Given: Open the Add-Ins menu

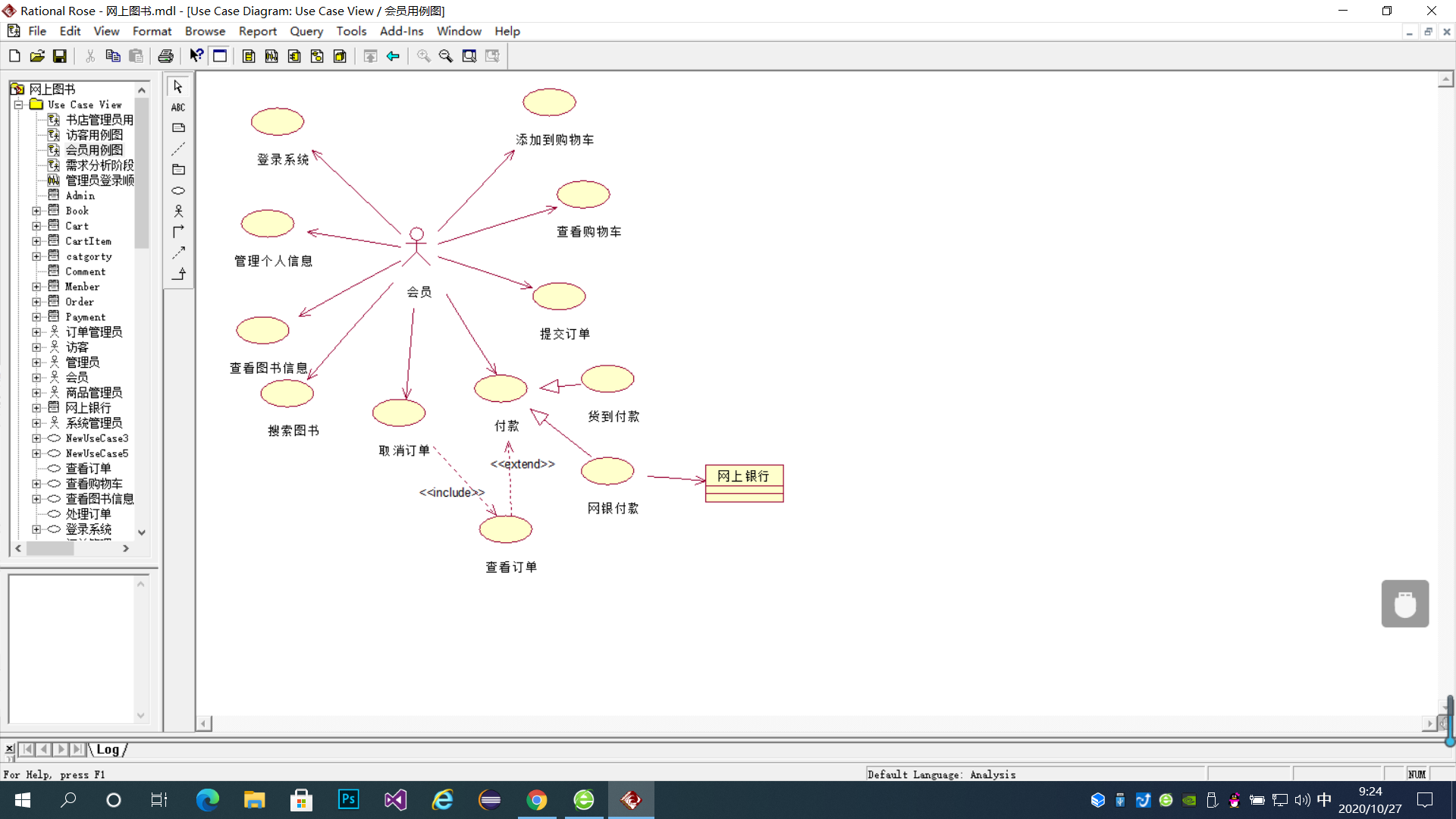Looking at the screenshot, I should point(401,31).
